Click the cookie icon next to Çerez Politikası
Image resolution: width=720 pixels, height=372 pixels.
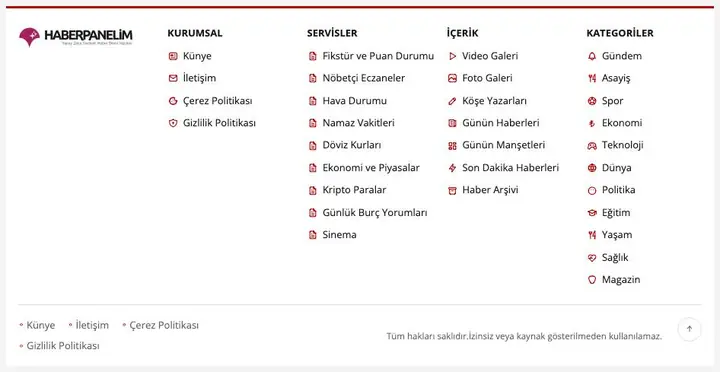click(x=173, y=101)
